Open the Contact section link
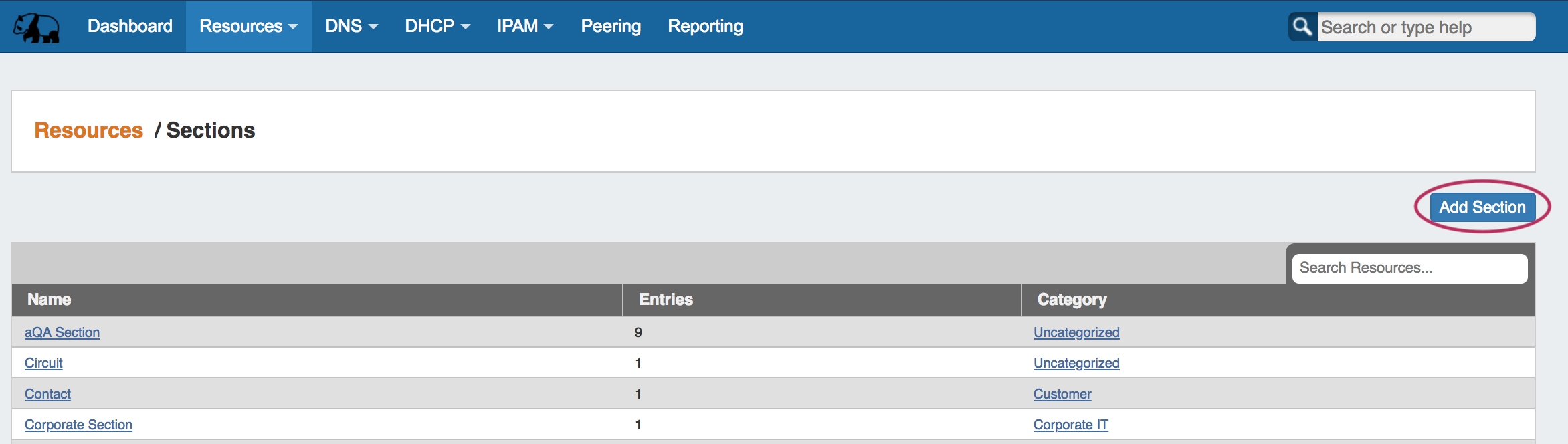The height and width of the screenshot is (444, 1568). pos(47,394)
